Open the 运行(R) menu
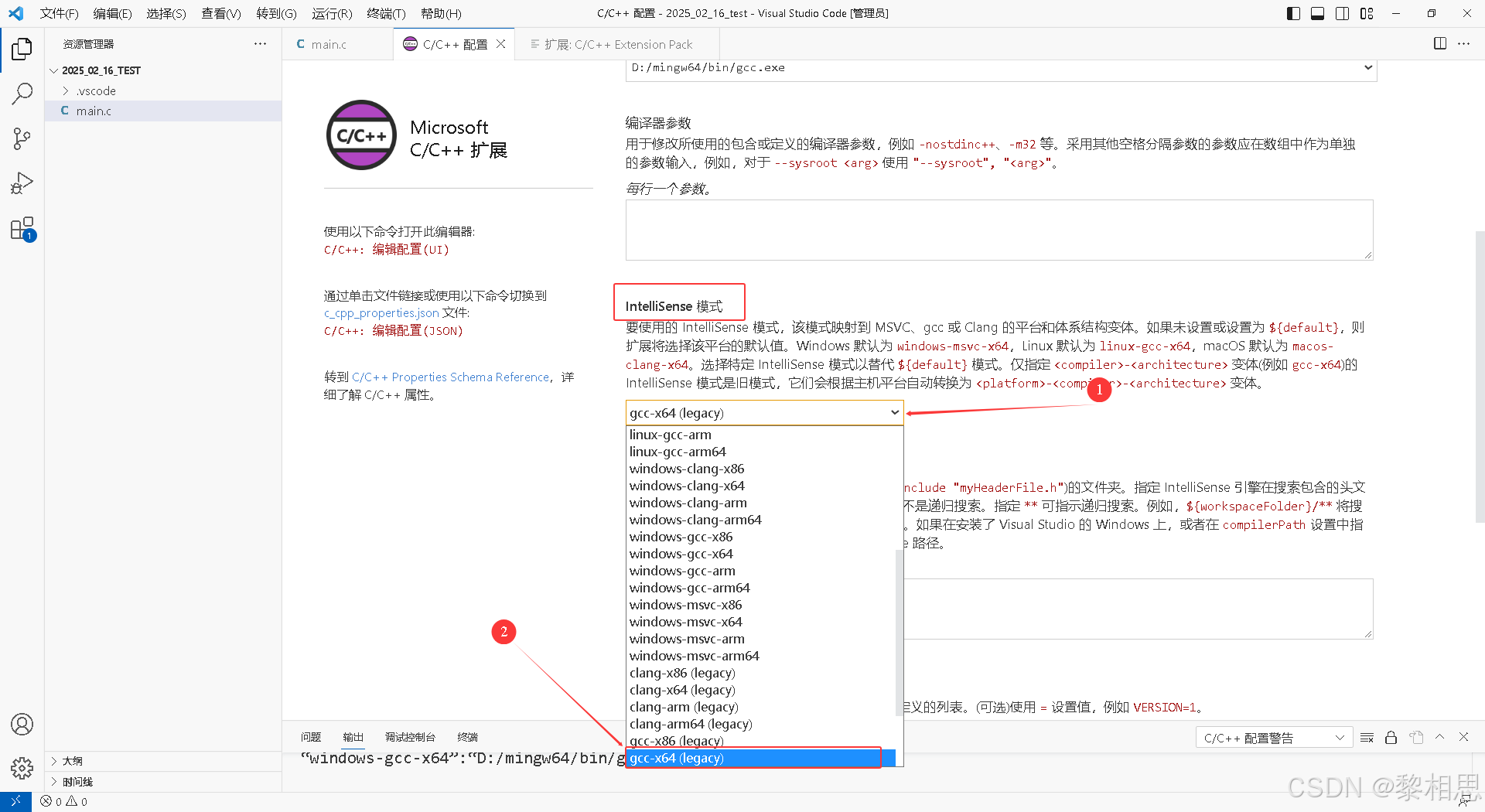 (332, 13)
